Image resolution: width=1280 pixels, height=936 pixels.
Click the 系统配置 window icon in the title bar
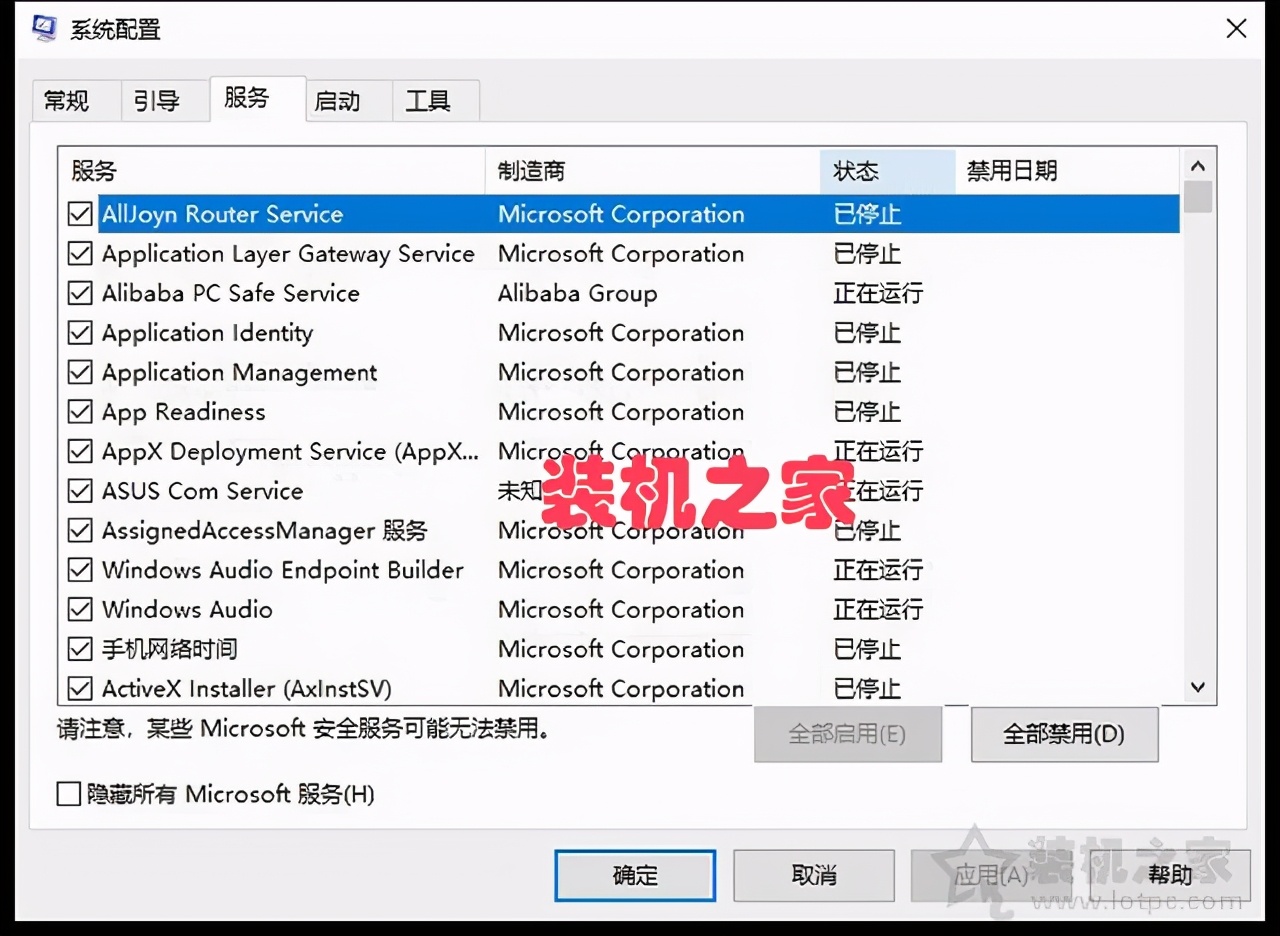tap(43, 29)
